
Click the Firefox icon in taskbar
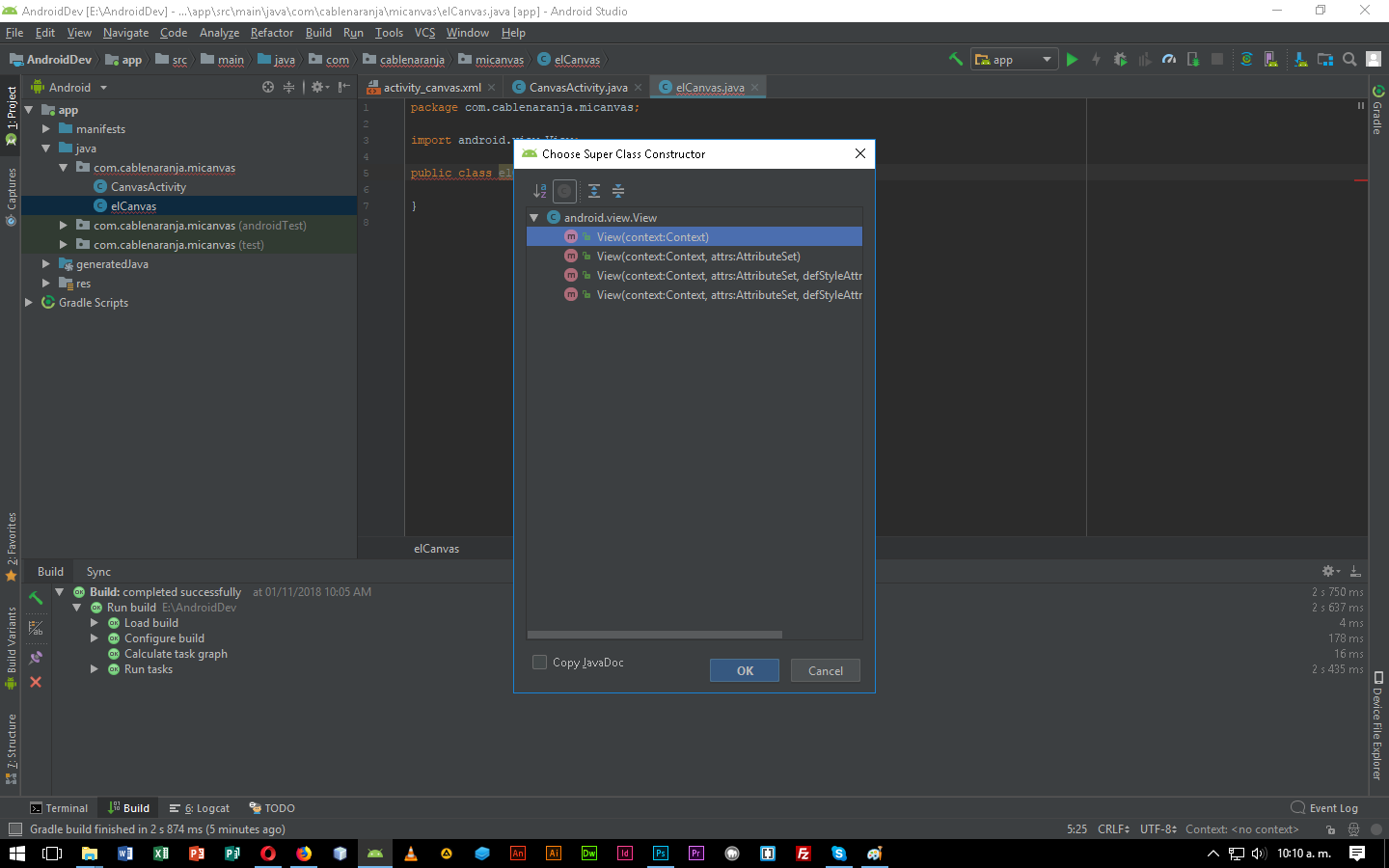tap(304, 854)
